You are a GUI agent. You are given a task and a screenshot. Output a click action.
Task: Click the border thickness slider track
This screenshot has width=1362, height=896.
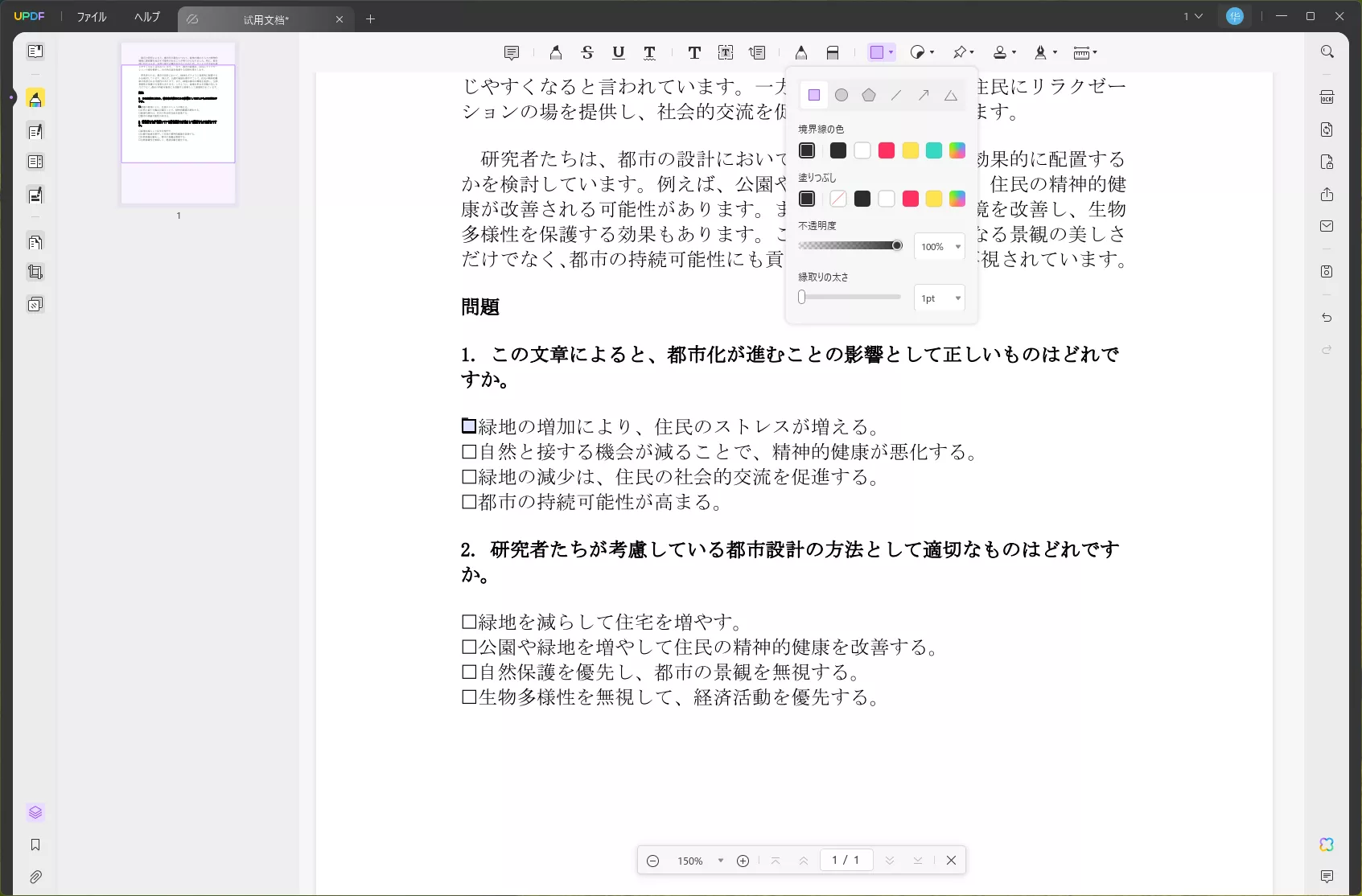850,297
